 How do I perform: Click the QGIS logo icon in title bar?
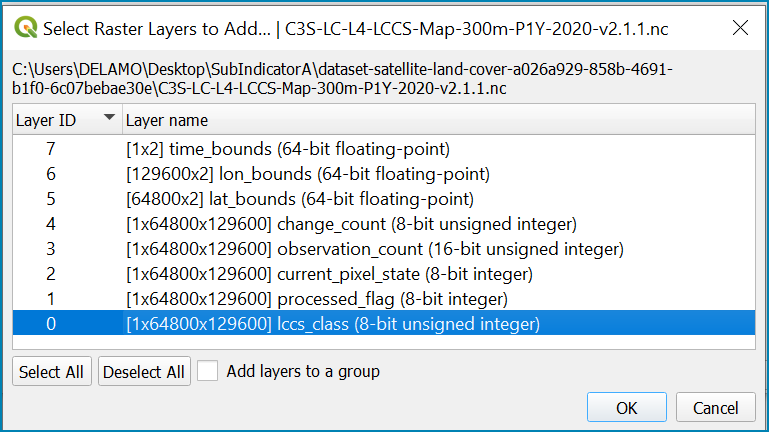(x=26, y=27)
